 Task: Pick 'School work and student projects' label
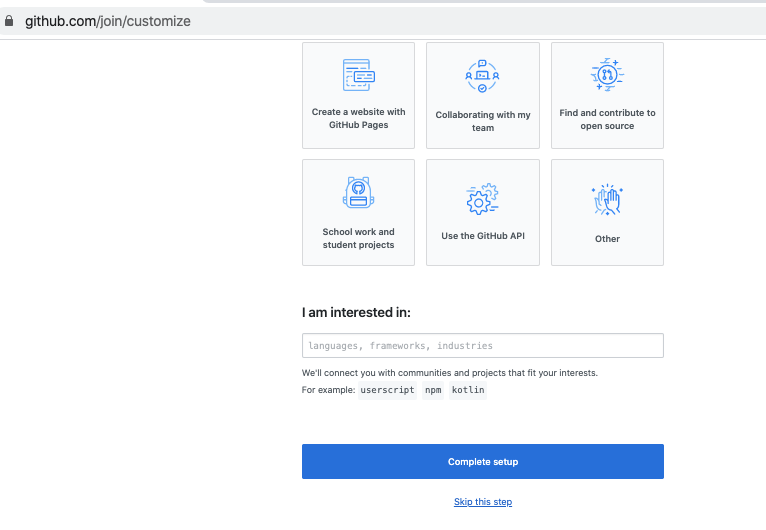359,238
